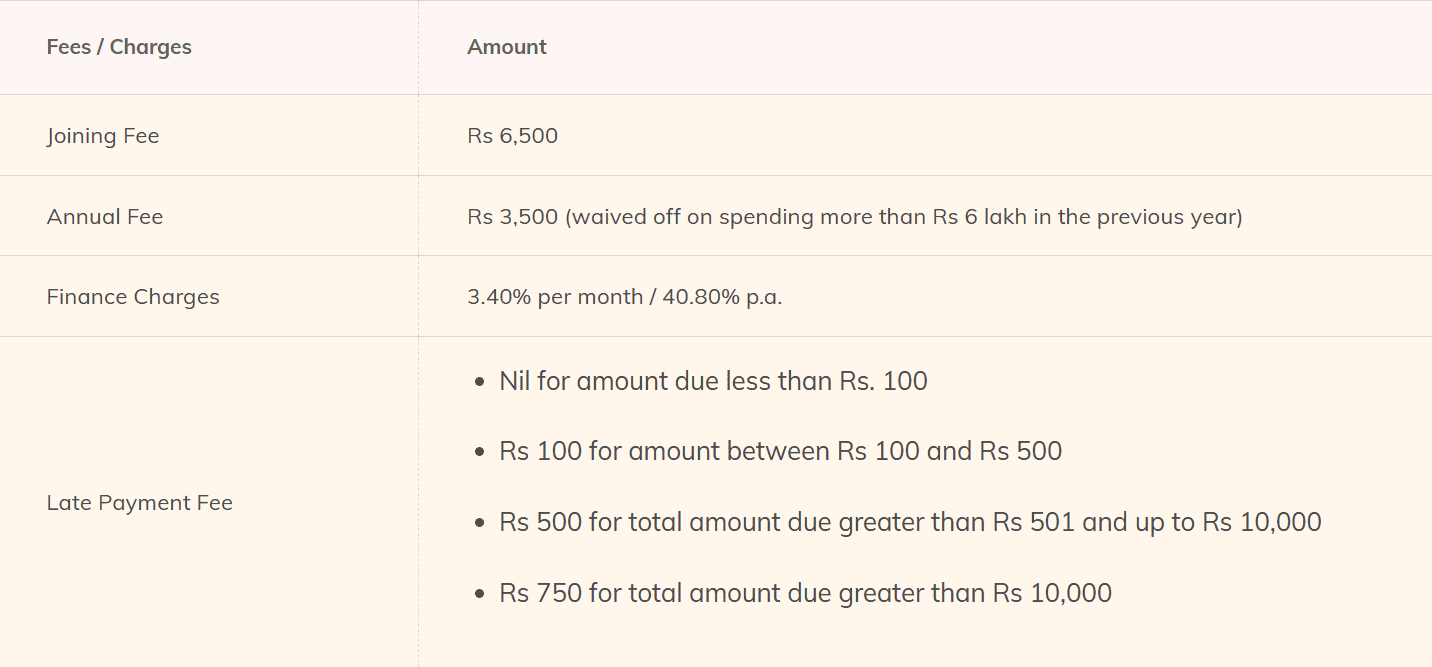Click the Fees / Charges column header
The height and width of the screenshot is (667, 1432).
coord(119,47)
